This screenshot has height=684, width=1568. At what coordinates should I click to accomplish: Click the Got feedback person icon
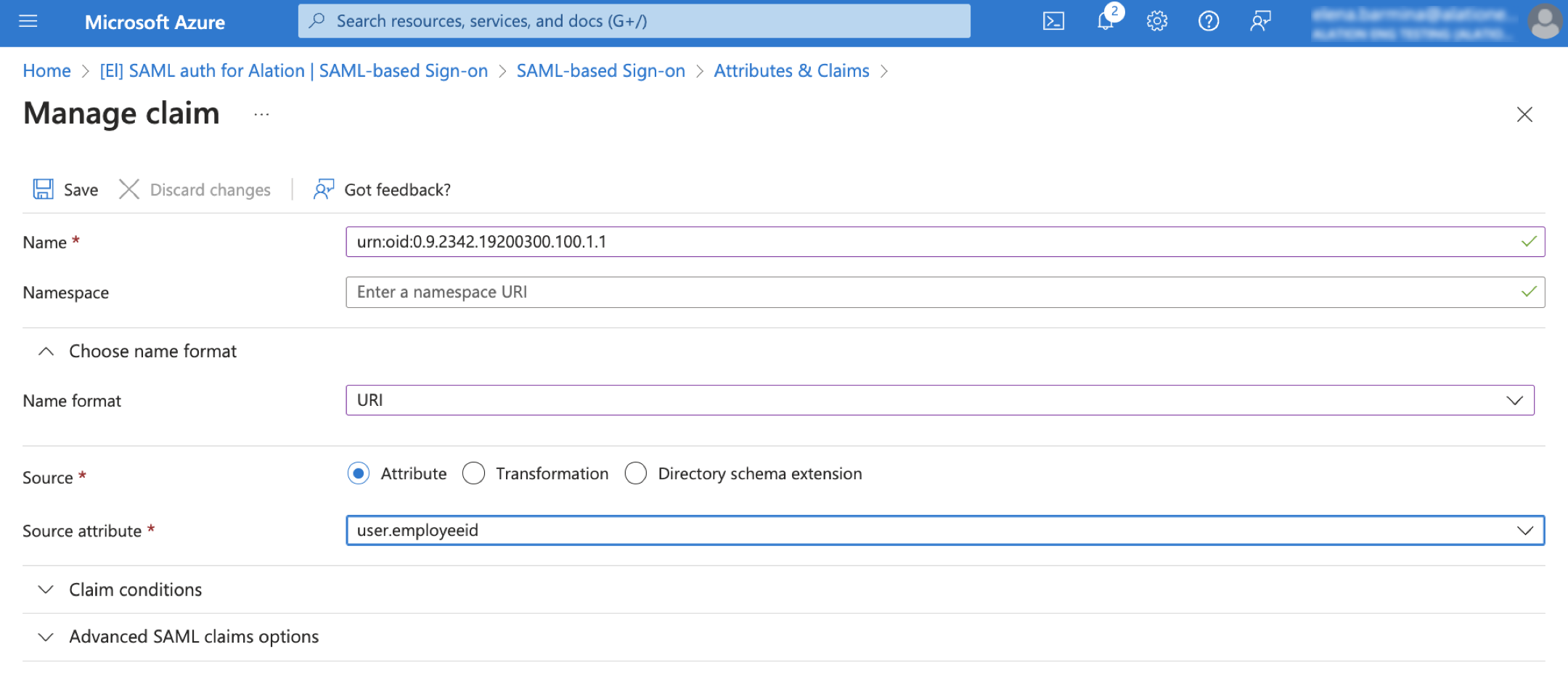coord(323,190)
